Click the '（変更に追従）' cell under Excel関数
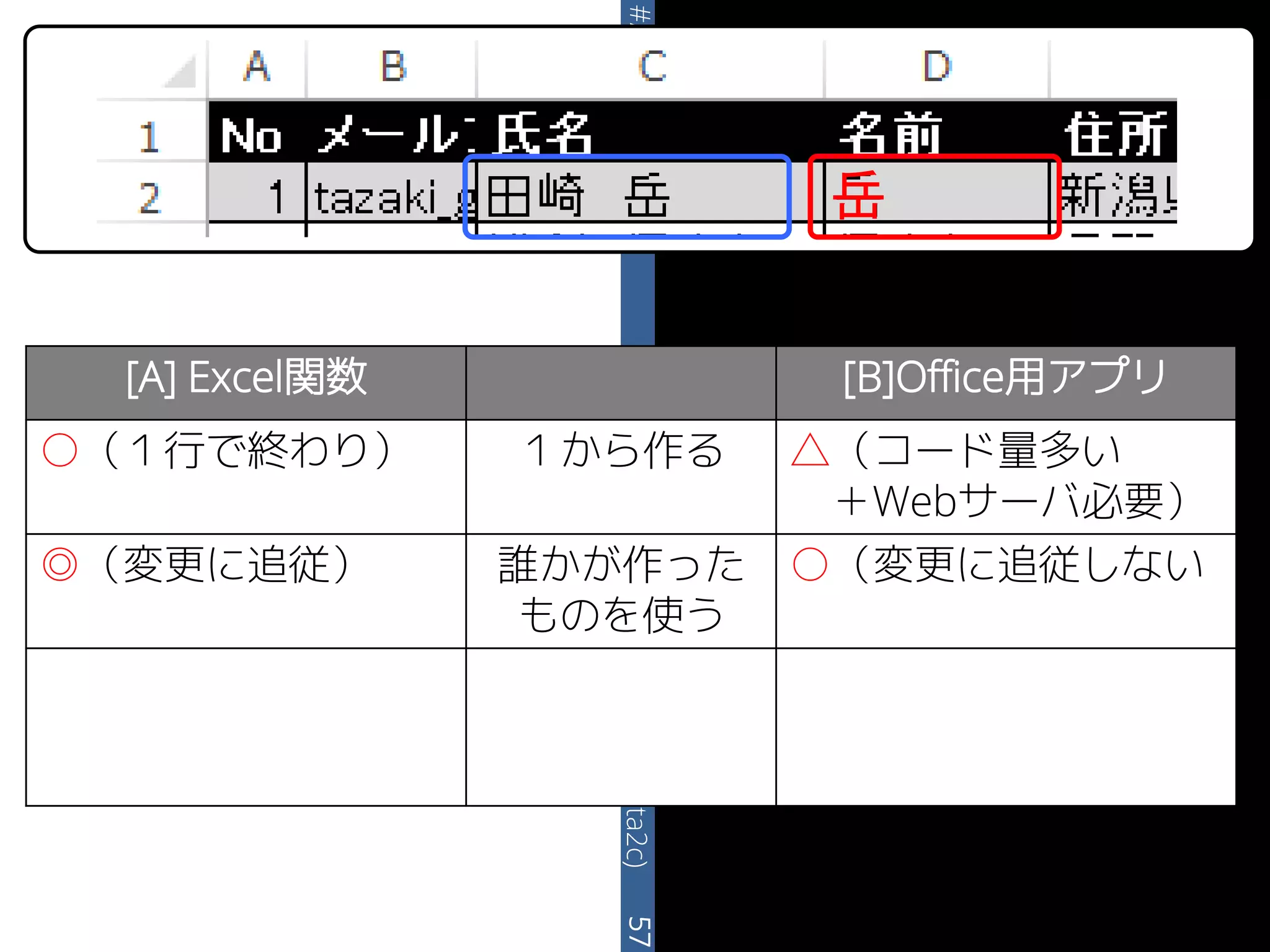Image resolution: width=1270 pixels, height=952 pixels. pos(246,591)
